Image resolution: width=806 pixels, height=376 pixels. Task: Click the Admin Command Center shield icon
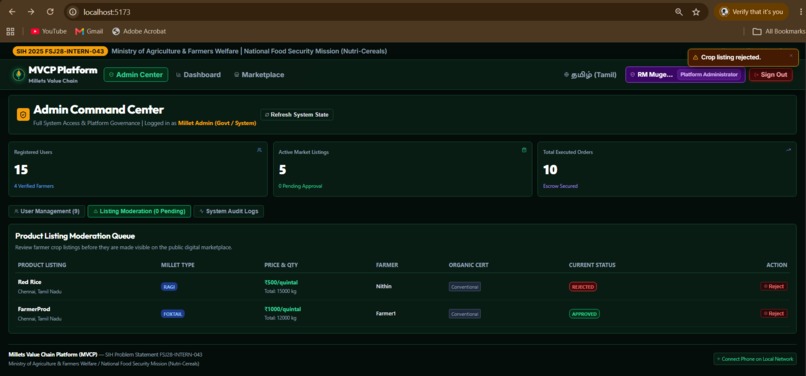pos(23,114)
